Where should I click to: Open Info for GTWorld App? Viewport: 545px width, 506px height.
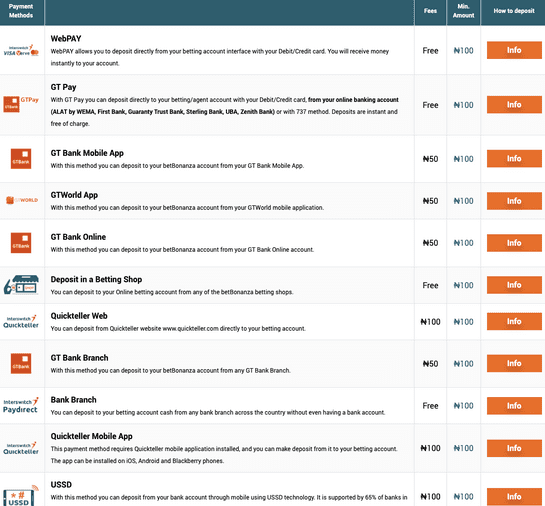tap(514, 201)
